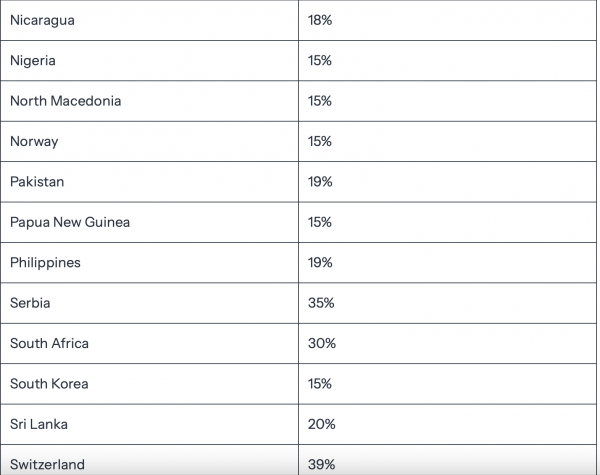Select the 18% value beside Nicaragua

tap(320, 20)
